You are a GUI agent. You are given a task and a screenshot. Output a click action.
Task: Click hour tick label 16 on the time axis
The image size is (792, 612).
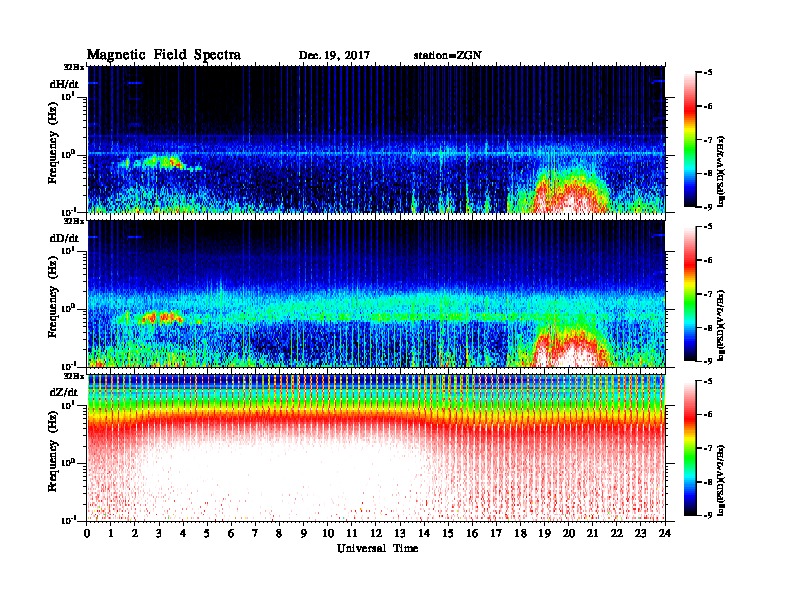472,534
